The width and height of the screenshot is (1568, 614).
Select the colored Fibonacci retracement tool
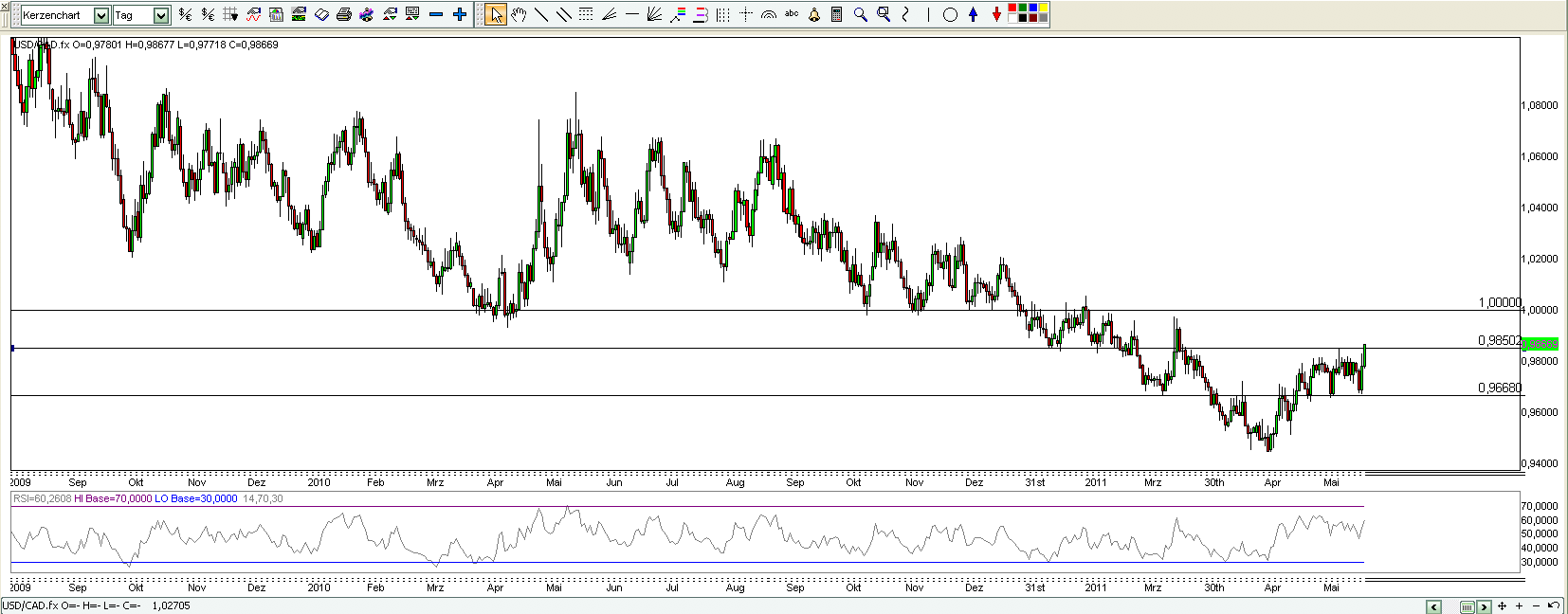click(x=678, y=14)
